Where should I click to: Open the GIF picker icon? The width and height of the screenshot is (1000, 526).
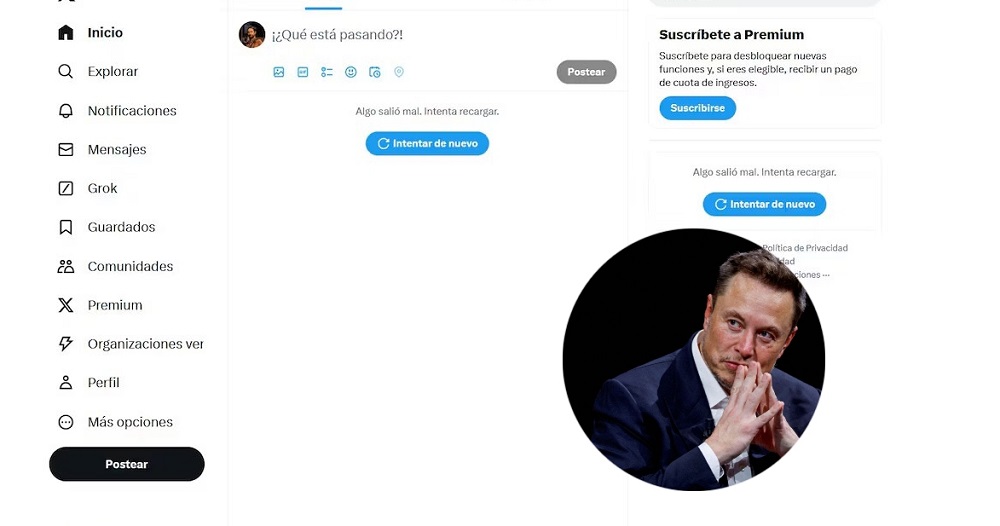(303, 72)
